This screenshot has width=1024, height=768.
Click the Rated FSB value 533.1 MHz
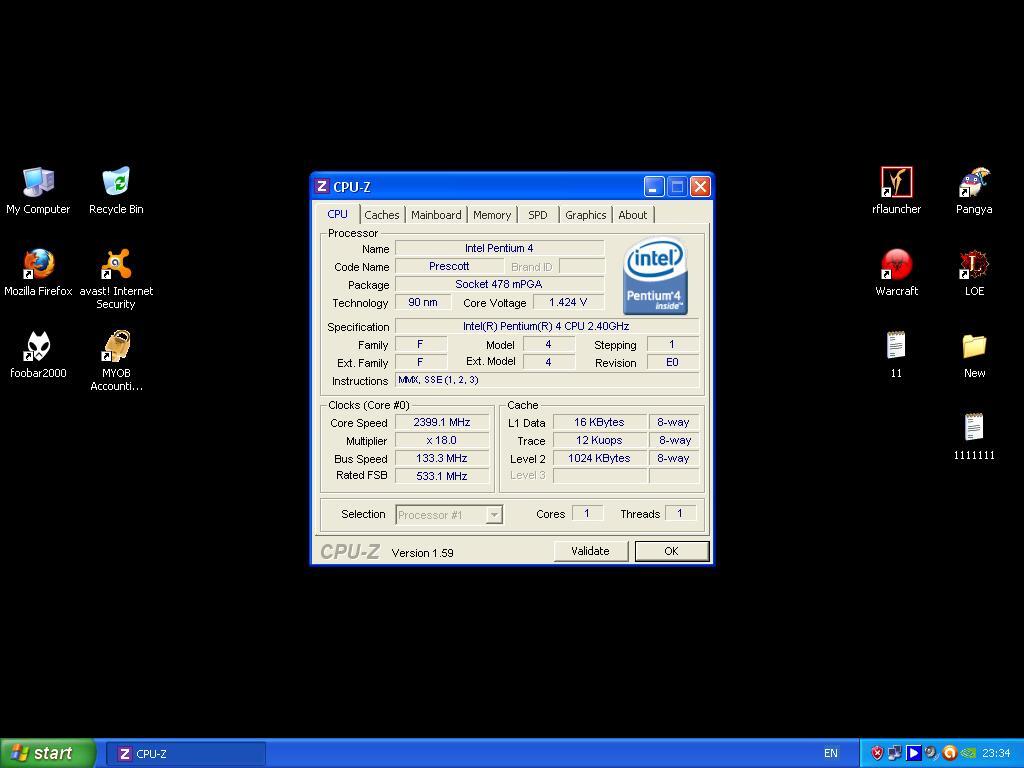click(442, 476)
